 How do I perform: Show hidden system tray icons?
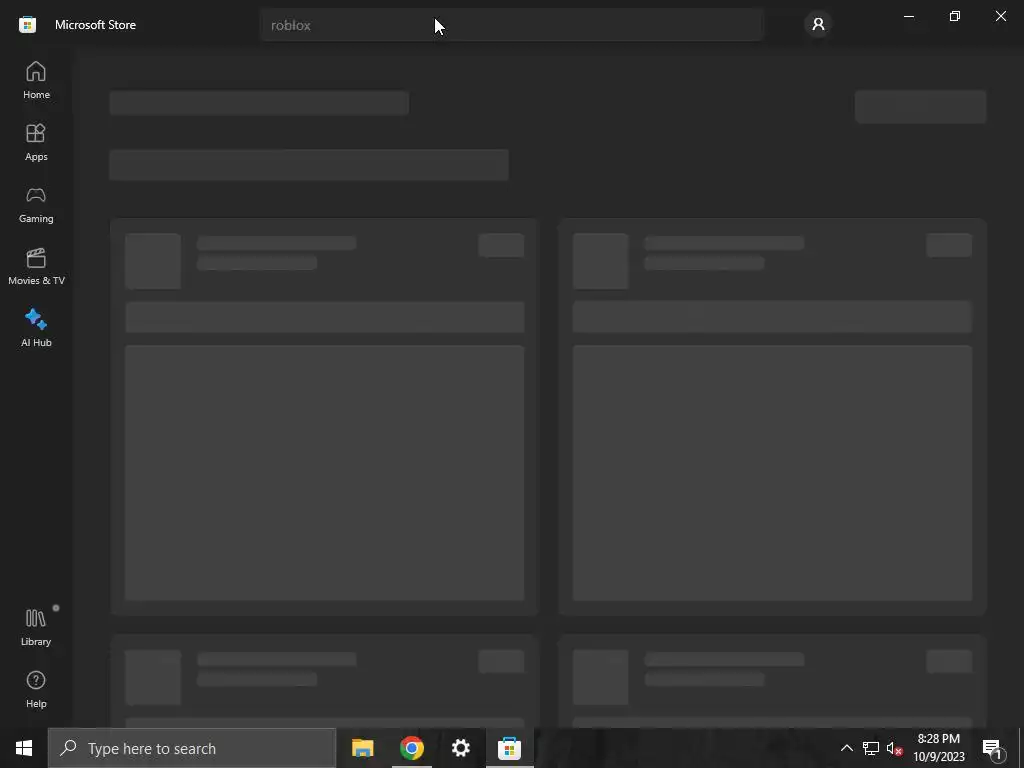tap(846, 748)
